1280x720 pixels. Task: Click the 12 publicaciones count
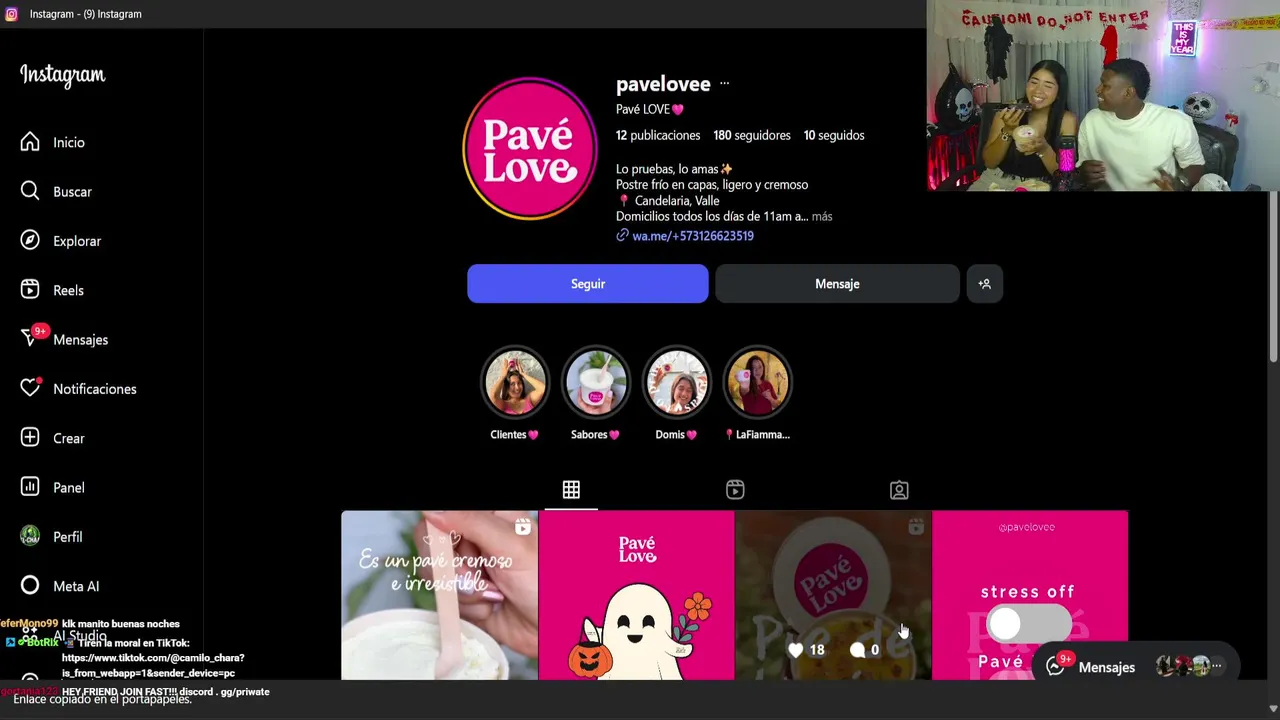click(x=658, y=135)
